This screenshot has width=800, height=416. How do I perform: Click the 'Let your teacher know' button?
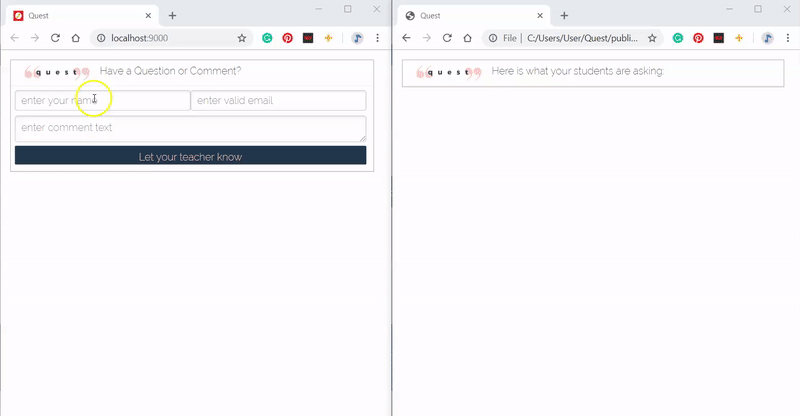coord(190,156)
